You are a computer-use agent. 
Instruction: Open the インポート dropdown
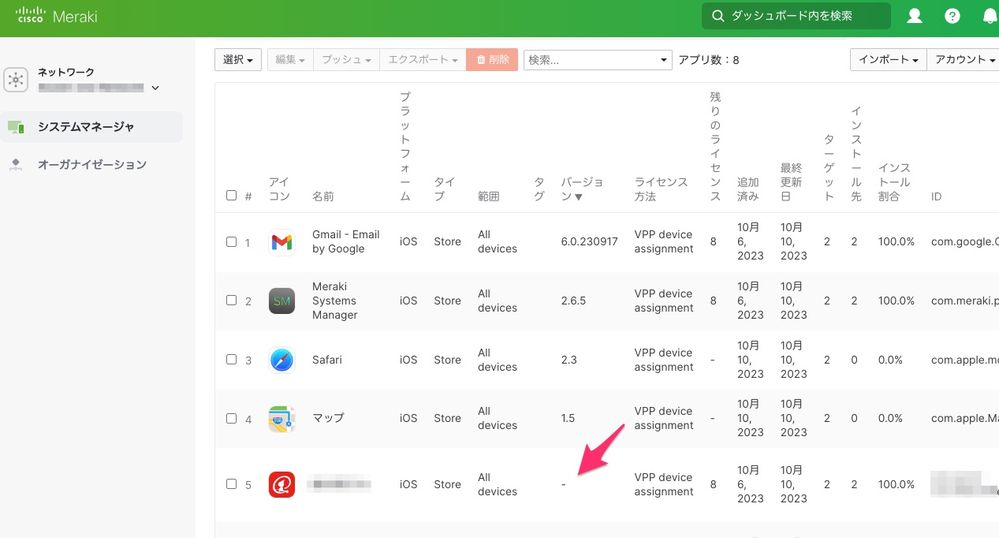coord(888,59)
